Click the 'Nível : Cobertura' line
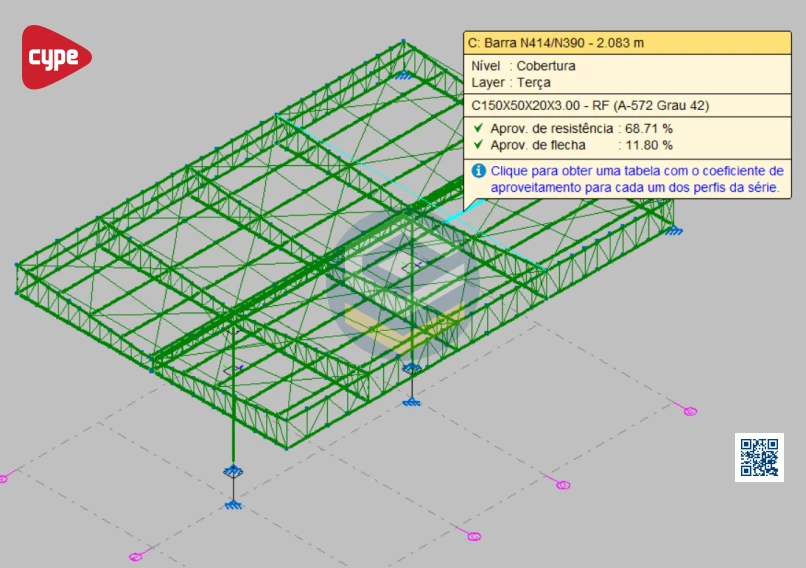The image size is (806, 568). (524, 66)
